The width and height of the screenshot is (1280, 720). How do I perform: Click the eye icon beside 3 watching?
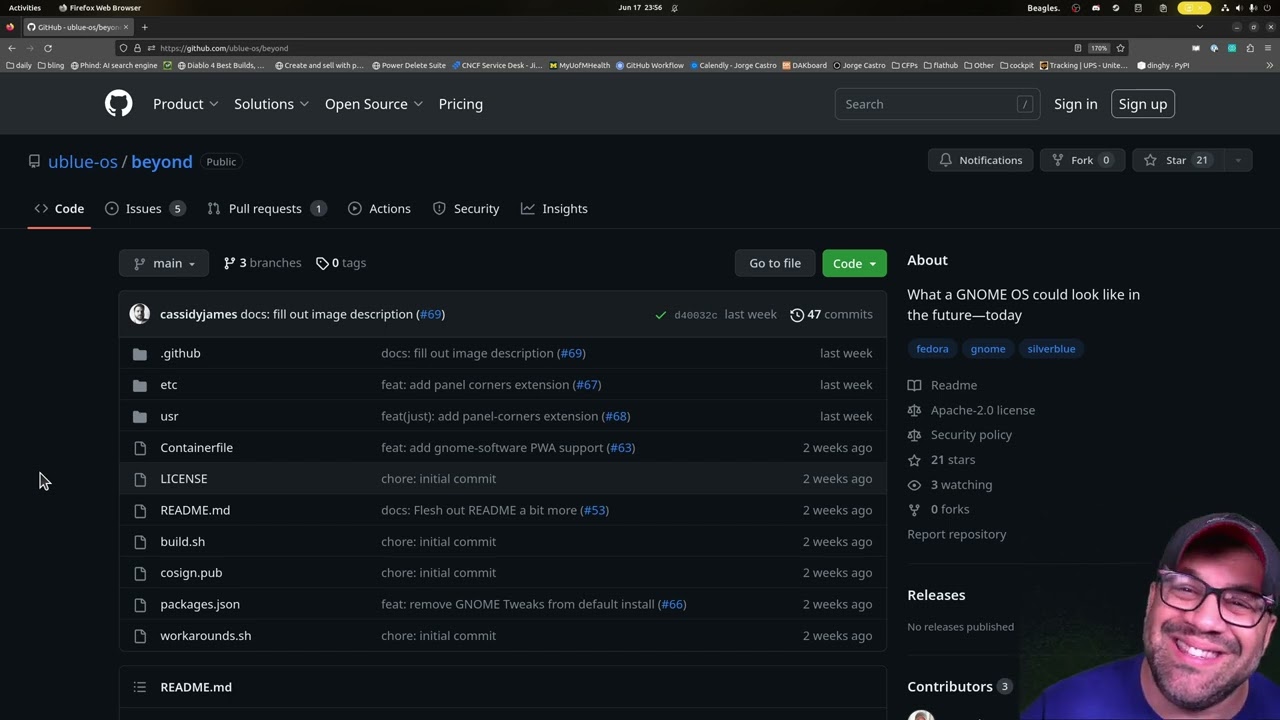tap(914, 485)
